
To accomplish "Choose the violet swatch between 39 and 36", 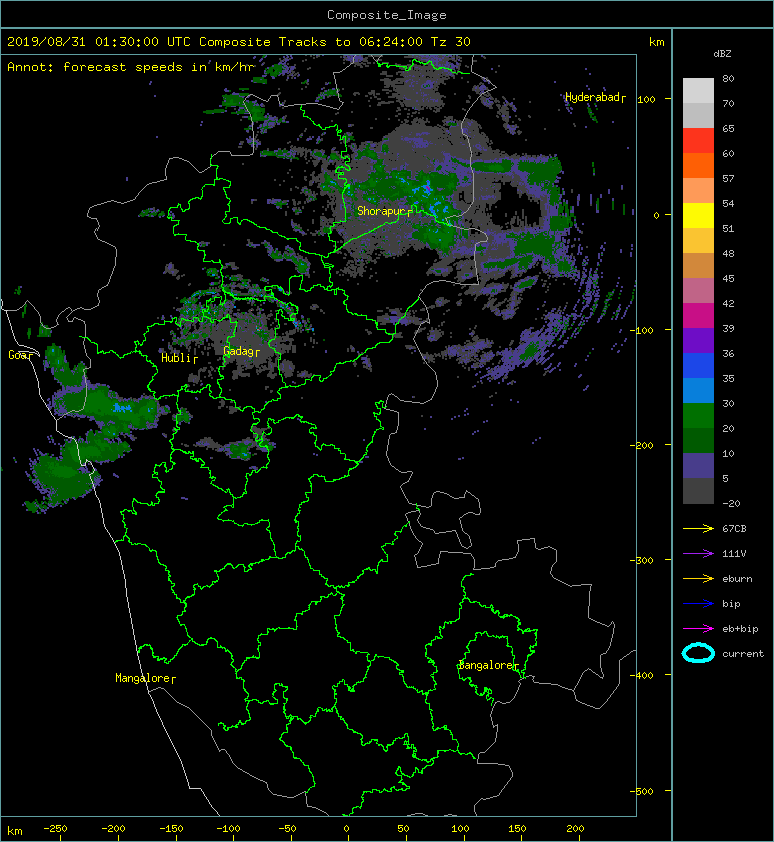I will coord(698,340).
